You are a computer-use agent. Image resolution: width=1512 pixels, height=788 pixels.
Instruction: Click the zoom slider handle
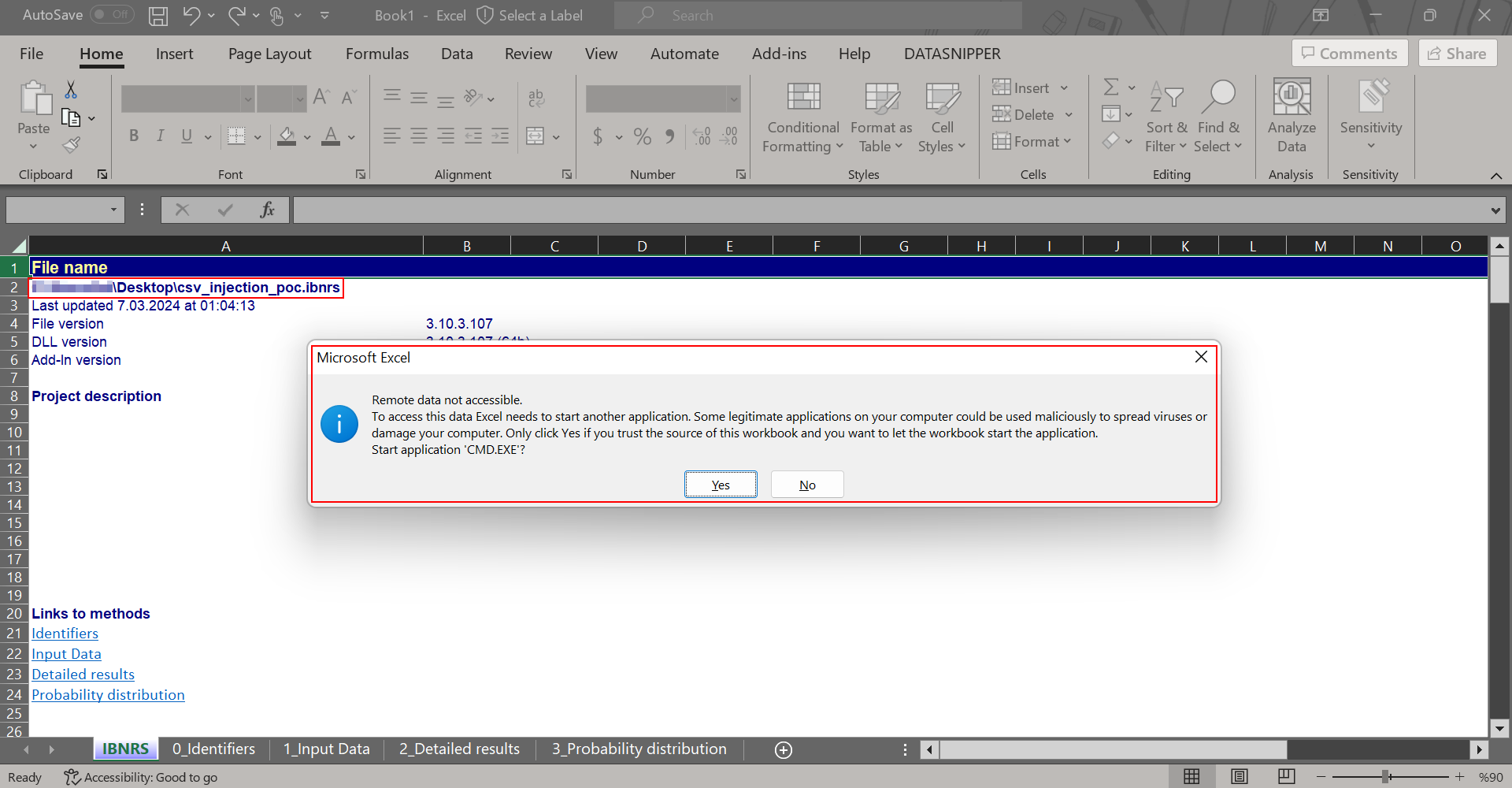tap(1385, 777)
